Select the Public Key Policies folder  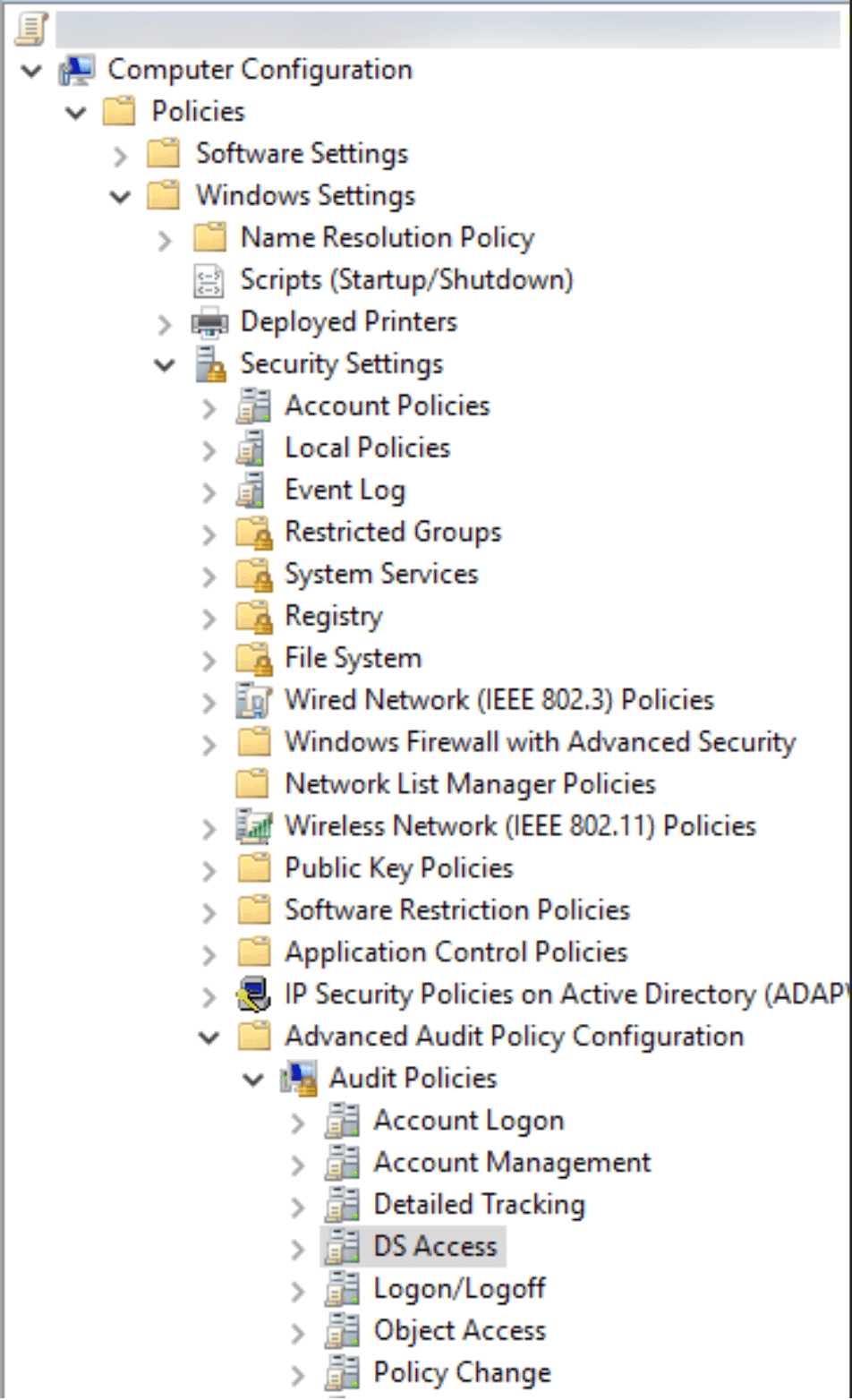pyautogui.click(x=398, y=868)
